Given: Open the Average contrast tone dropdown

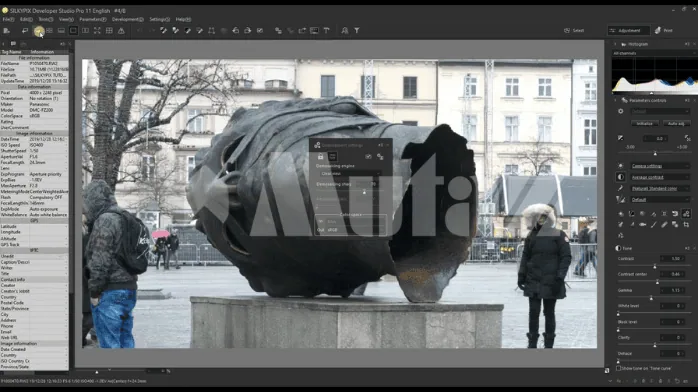Looking at the screenshot, I should coord(660,177).
